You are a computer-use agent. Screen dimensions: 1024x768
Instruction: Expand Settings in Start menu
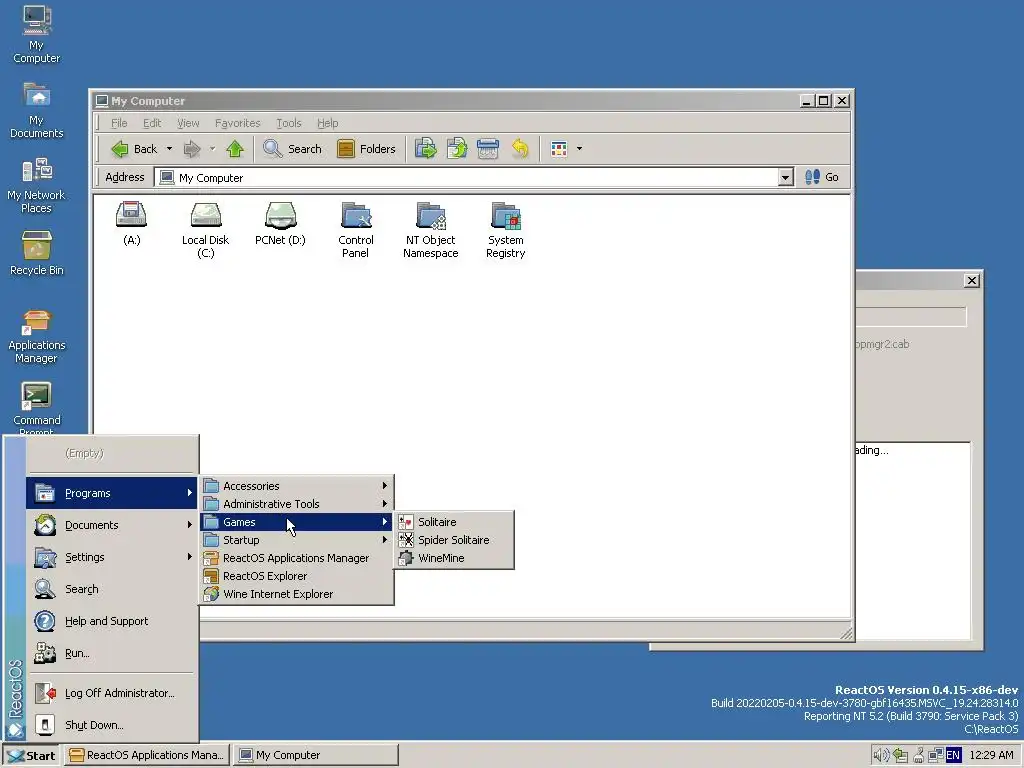click(x=112, y=557)
